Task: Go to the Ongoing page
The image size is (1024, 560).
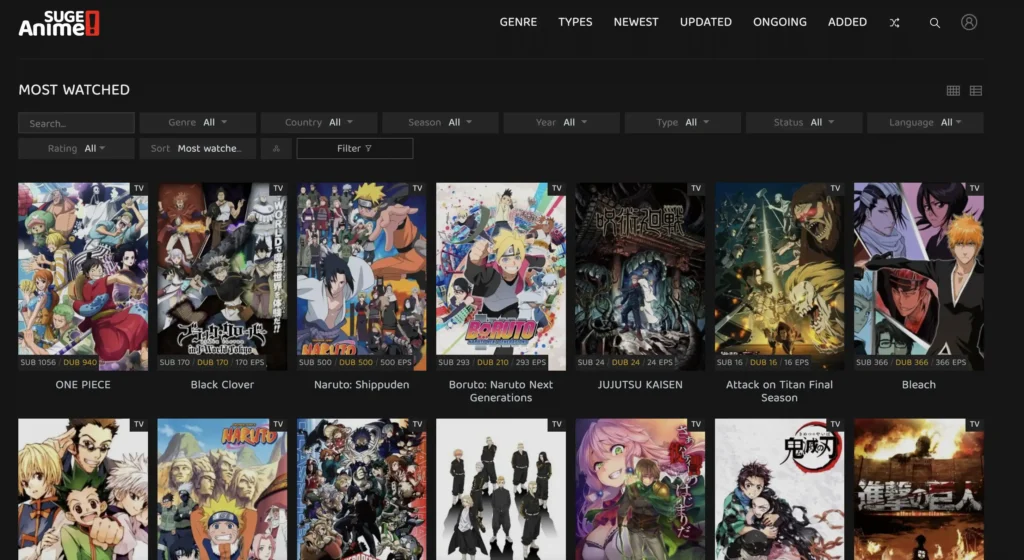Action: pos(780,22)
